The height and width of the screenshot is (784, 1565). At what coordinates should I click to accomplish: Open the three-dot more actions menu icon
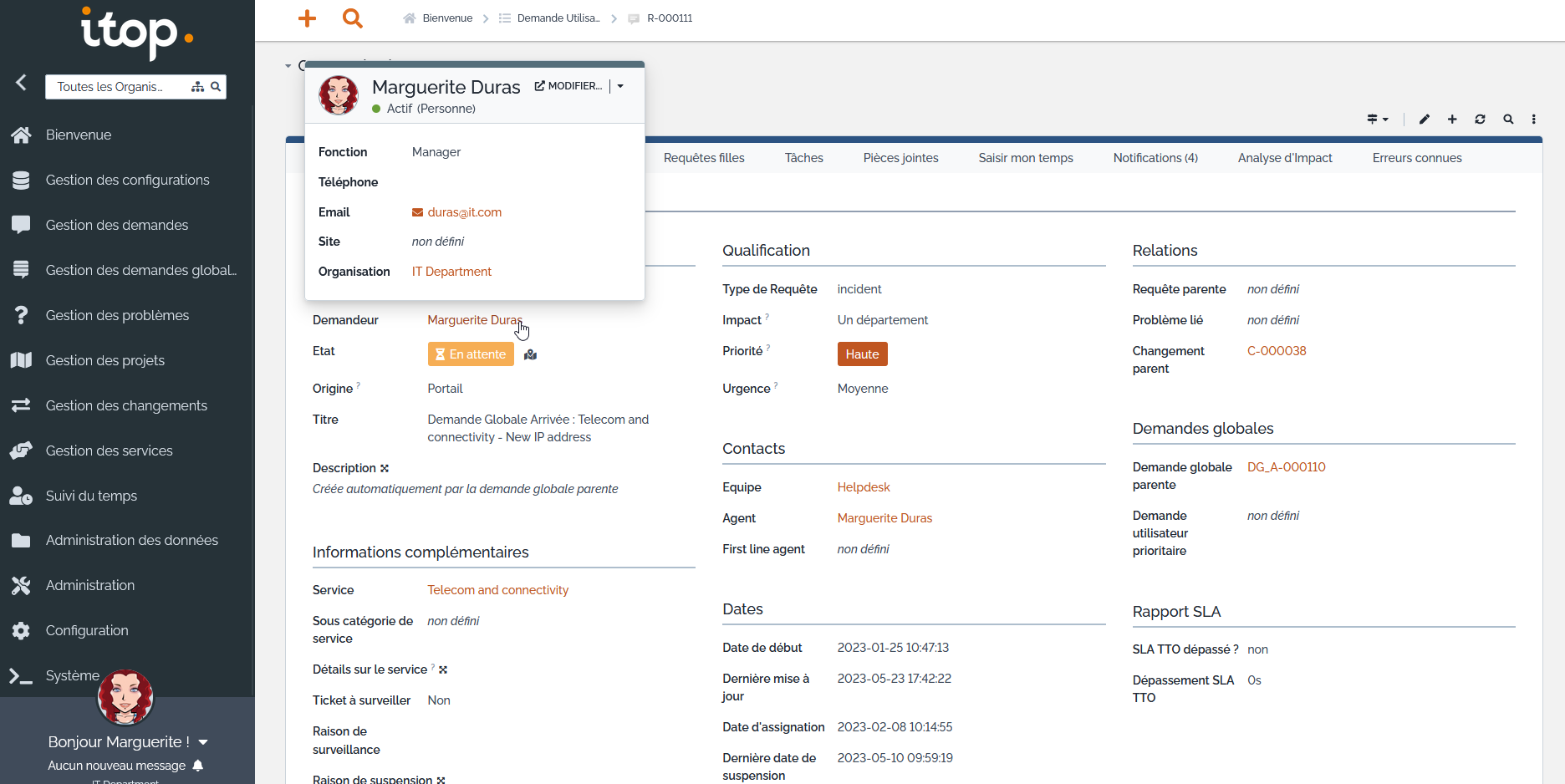[1534, 120]
